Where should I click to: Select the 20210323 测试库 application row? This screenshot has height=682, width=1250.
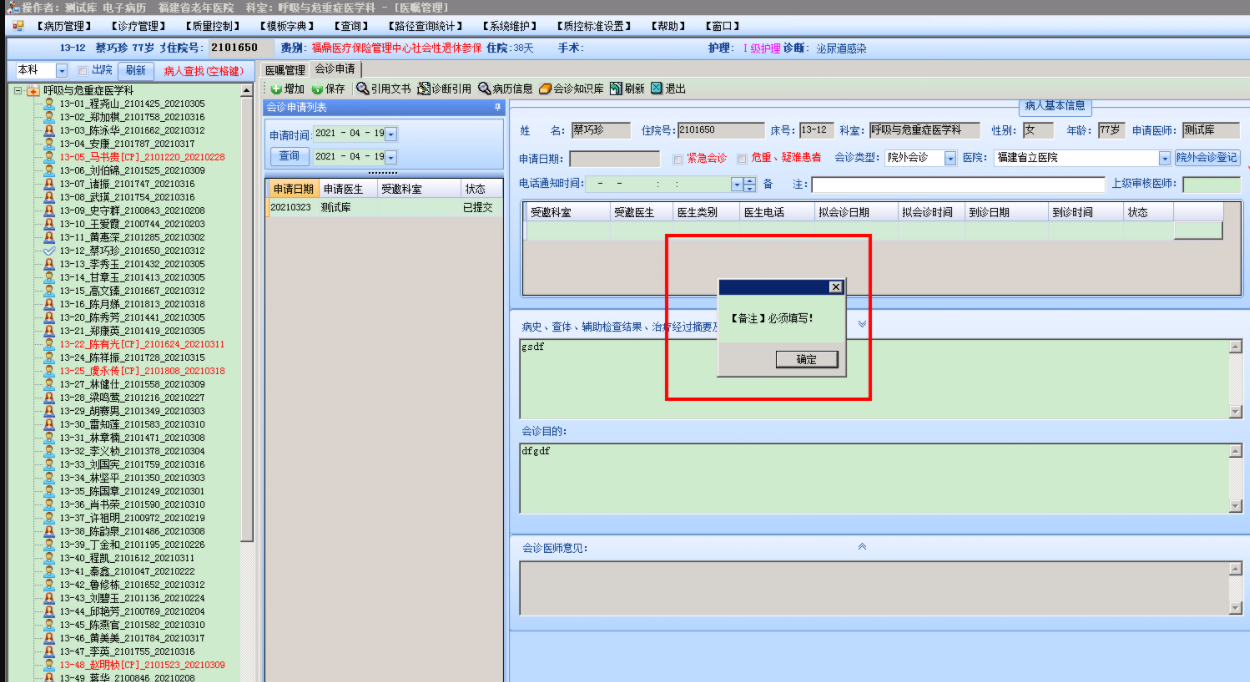tap(385, 208)
